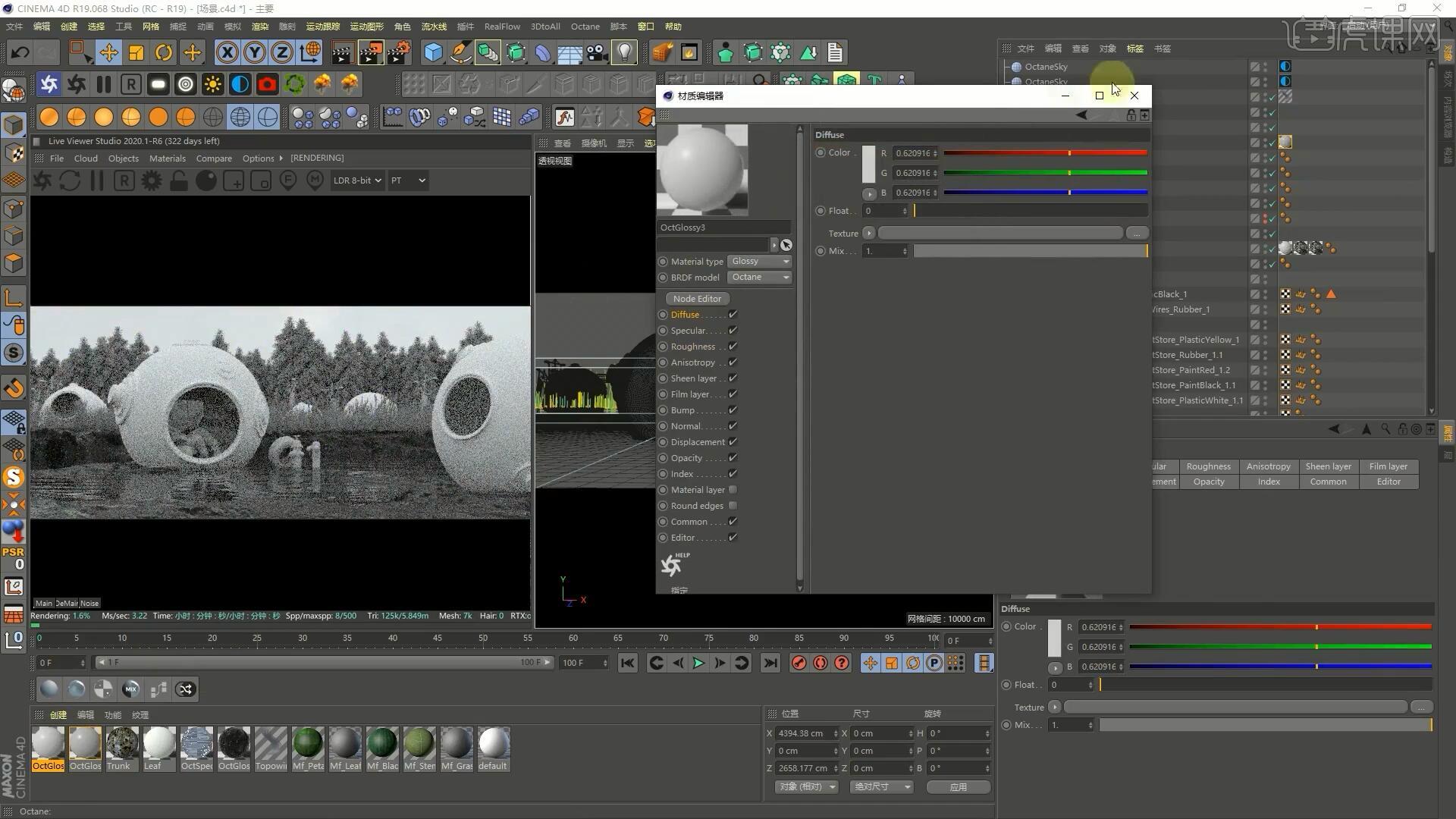Toggle the Opacity channel checkbox

pos(733,458)
